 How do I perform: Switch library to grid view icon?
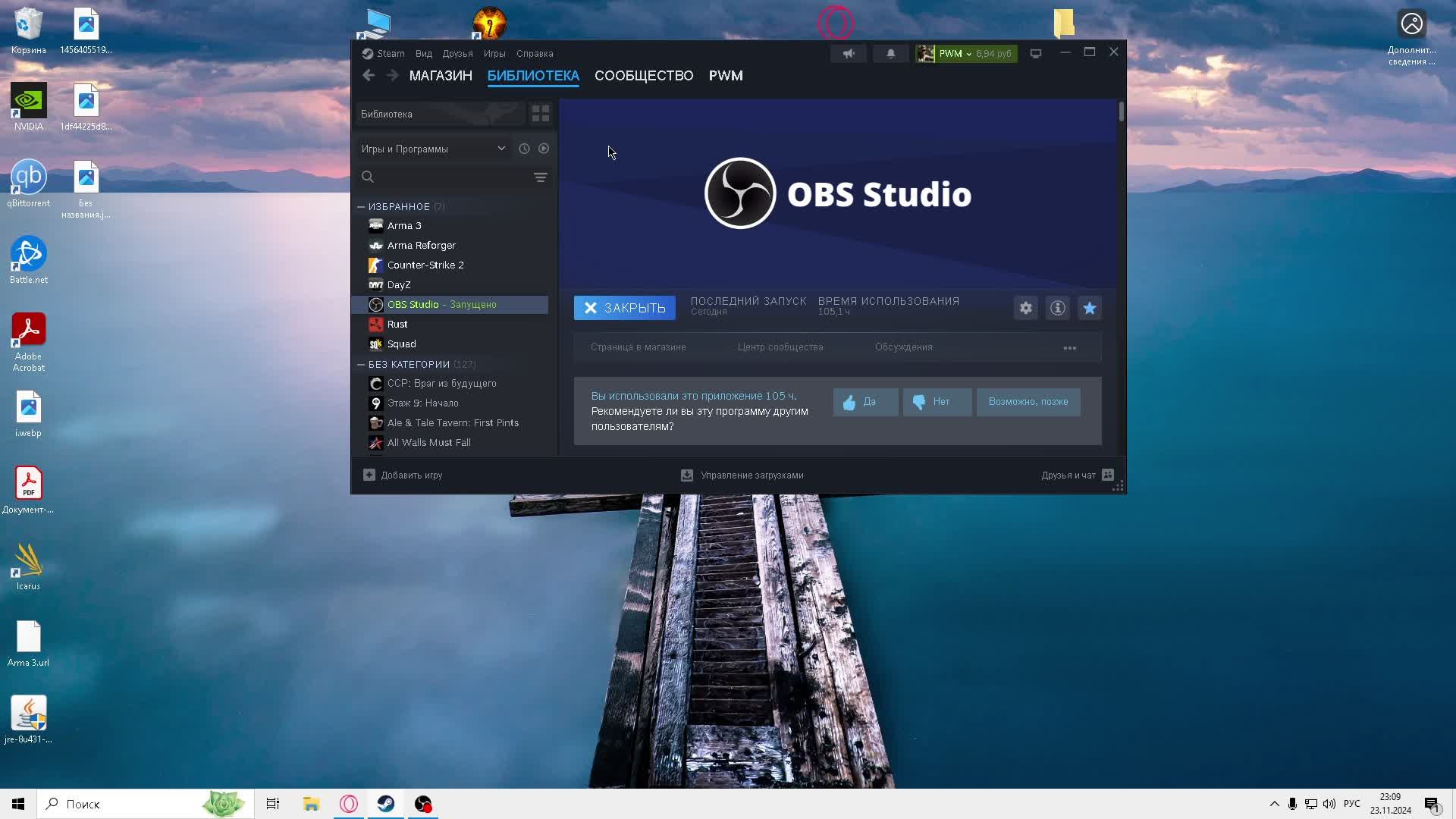pos(540,114)
